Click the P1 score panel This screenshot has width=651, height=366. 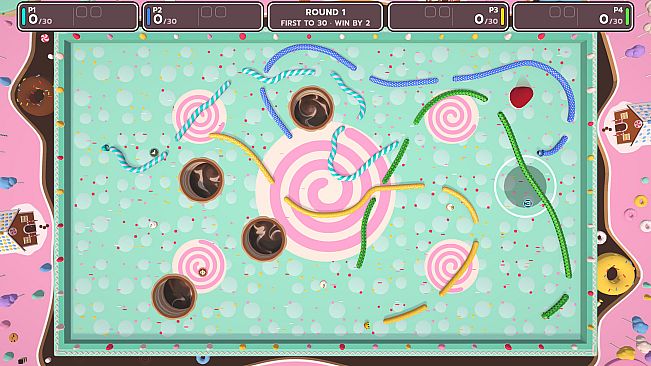click(78, 17)
